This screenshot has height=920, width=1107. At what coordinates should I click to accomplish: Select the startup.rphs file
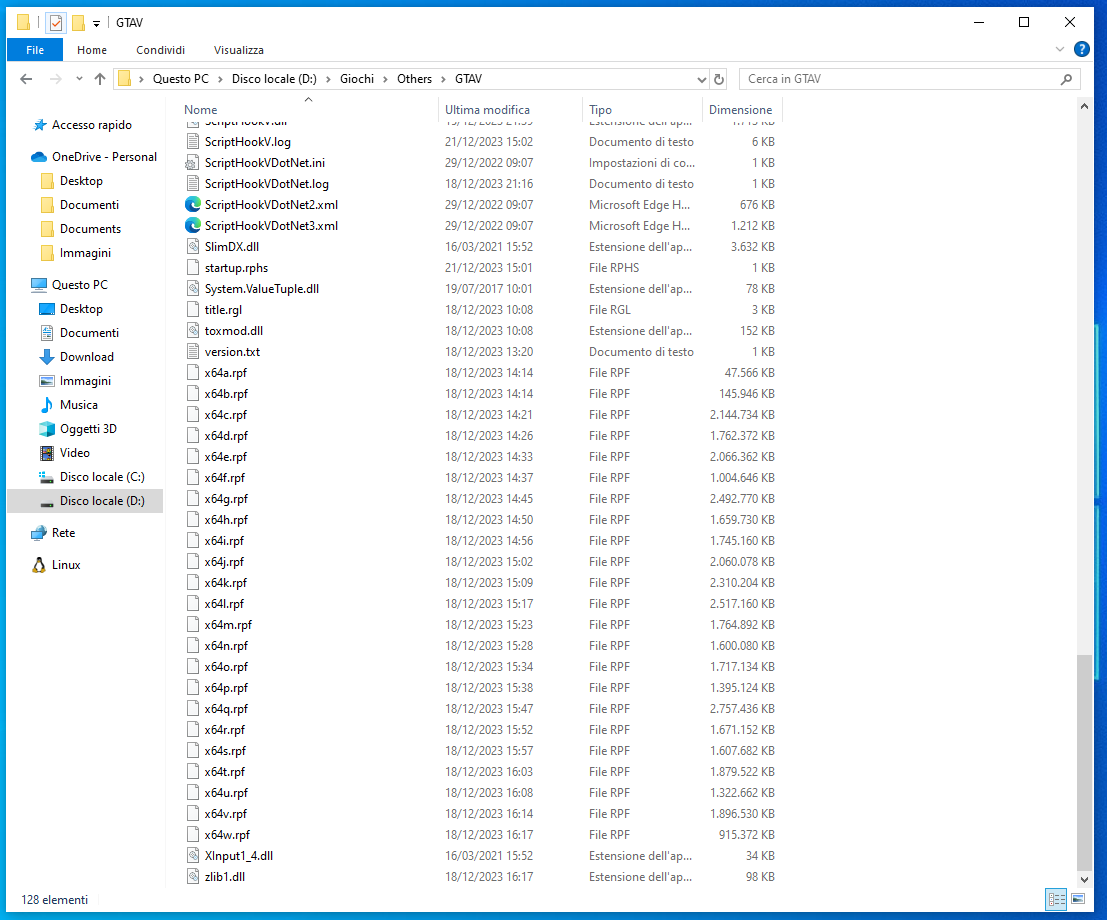pyautogui.click(x=236, y=268)
